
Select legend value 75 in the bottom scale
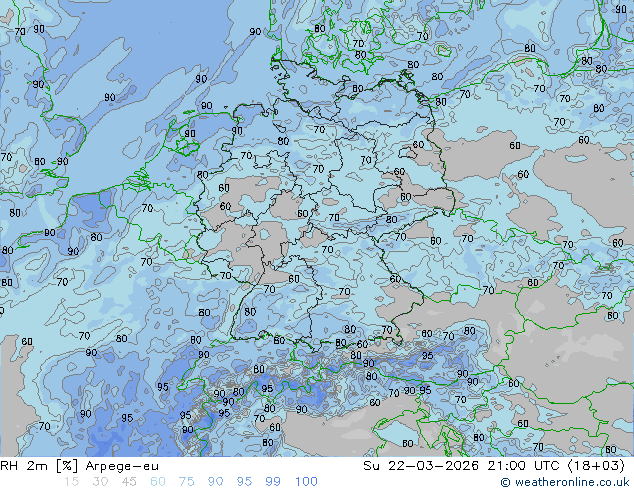pos(186,482)
